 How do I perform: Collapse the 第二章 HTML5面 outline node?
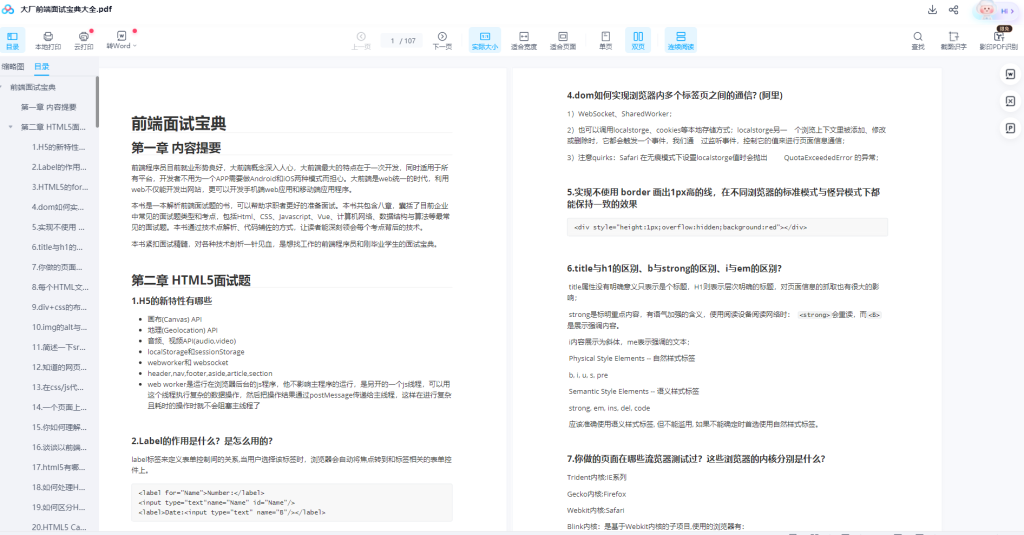click(x=10, y=127)
